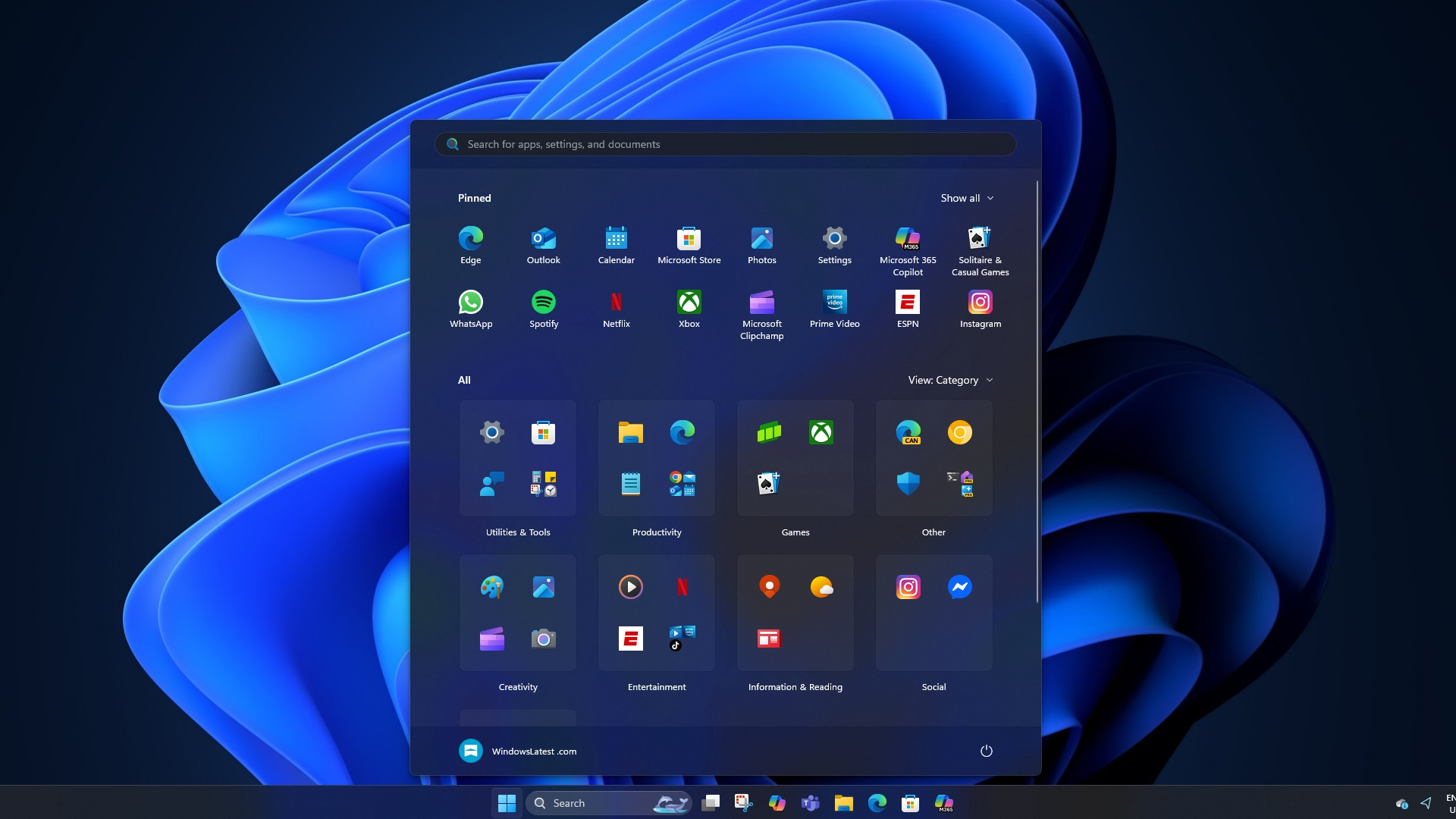
Task: Open News in Information & Reading category
Action: pyautogui.click(x=769, y=639)
